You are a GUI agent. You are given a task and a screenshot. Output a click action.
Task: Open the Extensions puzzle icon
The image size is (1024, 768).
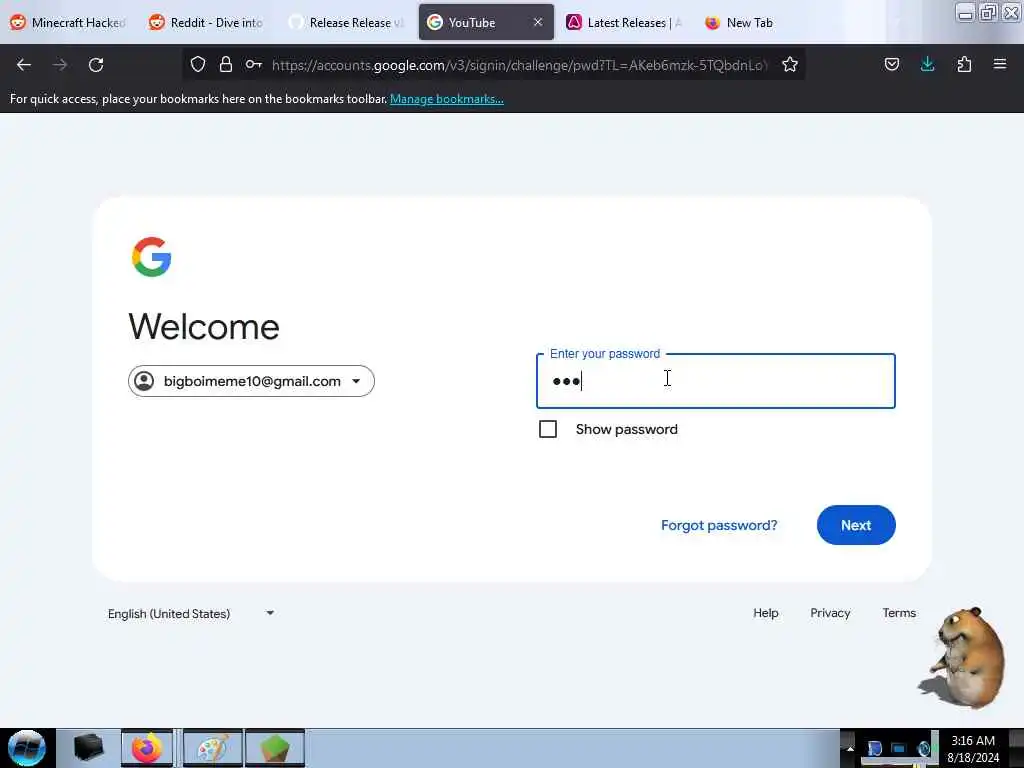[964, 64]
